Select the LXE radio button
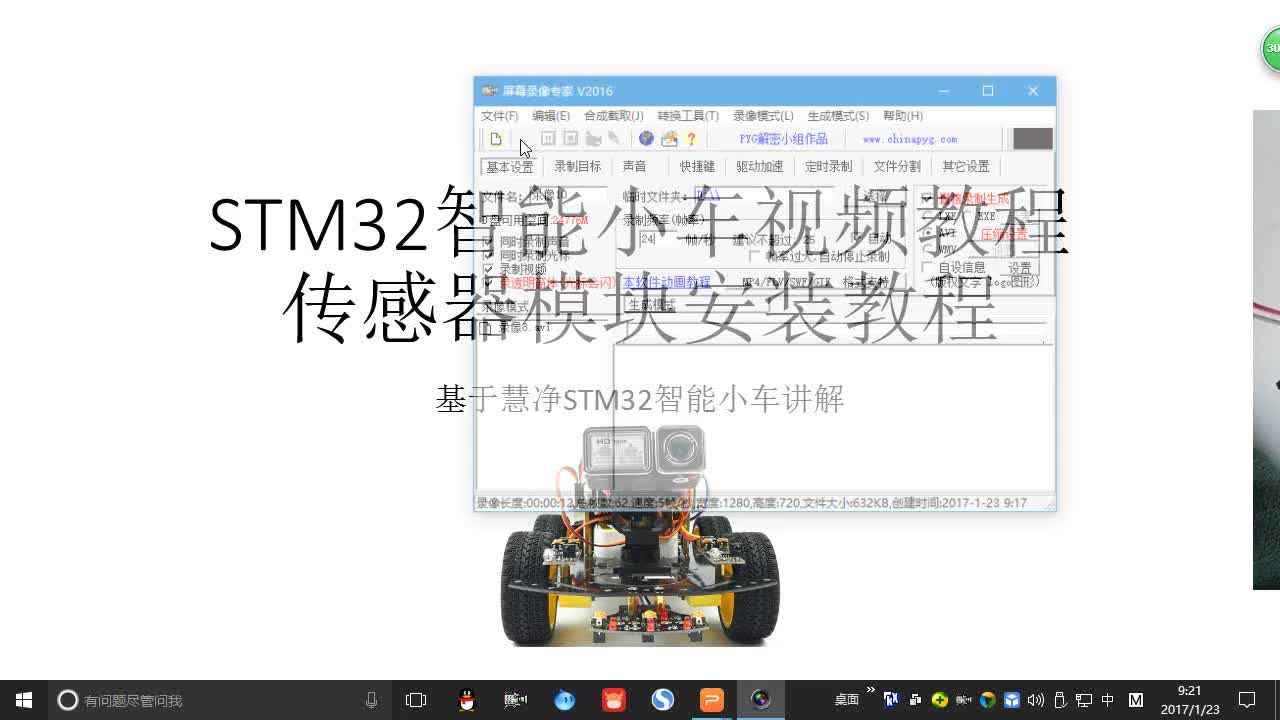This screenshot has height=720, width=1280. coord(927,216)
